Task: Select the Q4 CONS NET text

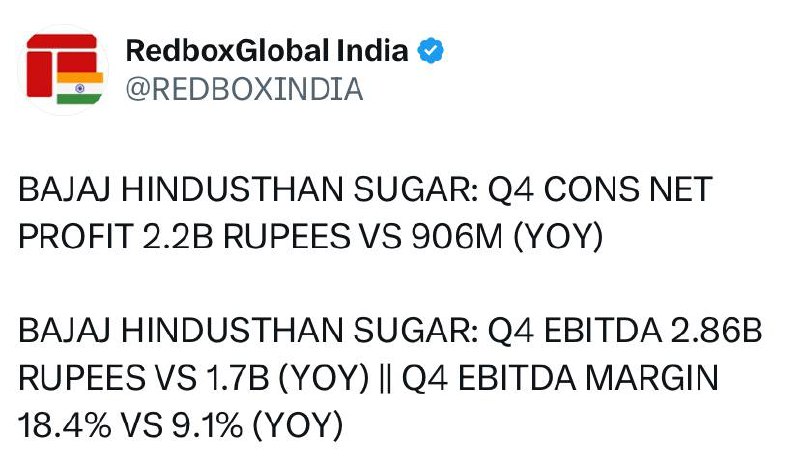Action: tap(600, 189)
